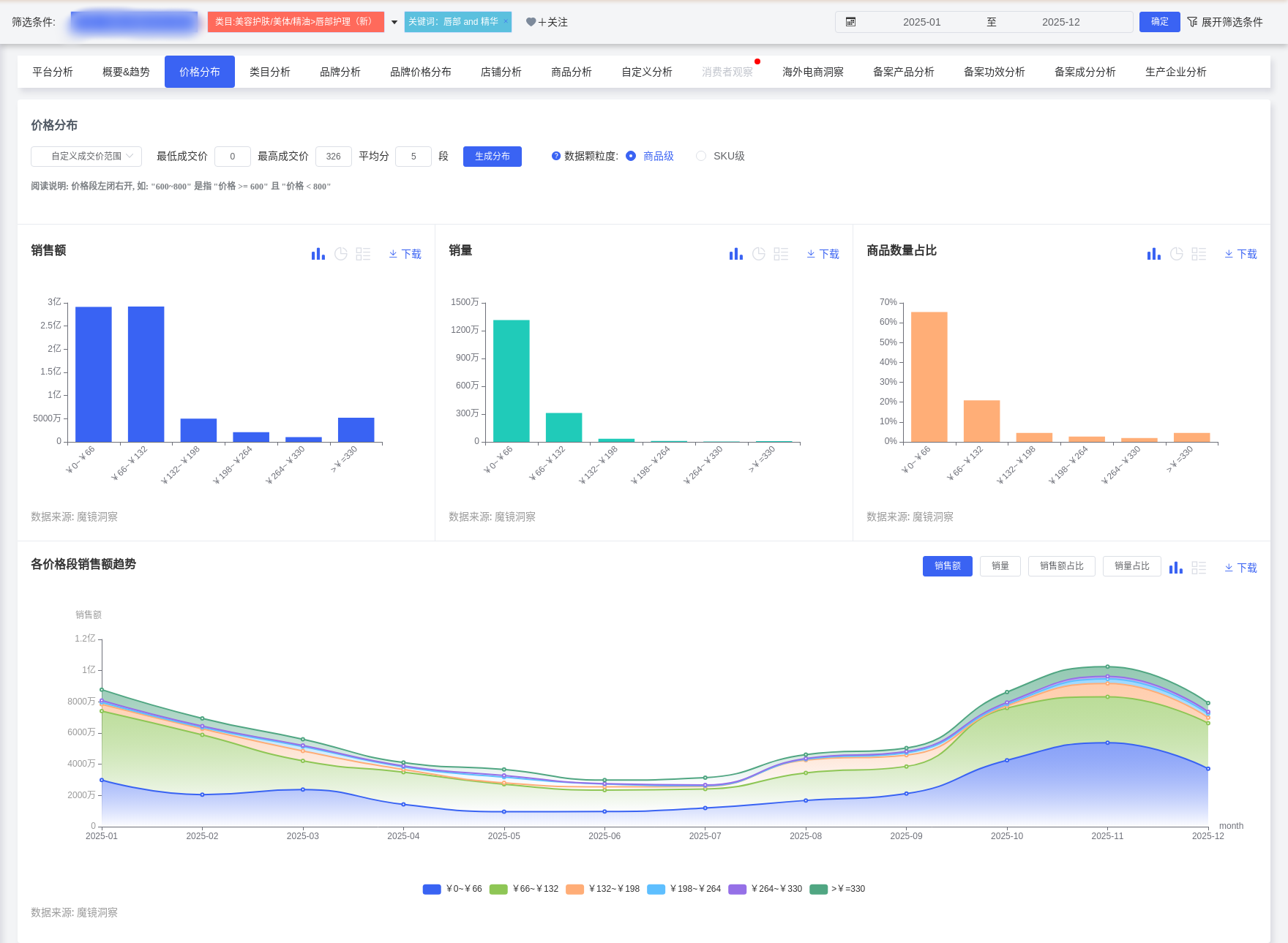
Task: Select 商品级 data granularity radio
Action: click(631, 156)
